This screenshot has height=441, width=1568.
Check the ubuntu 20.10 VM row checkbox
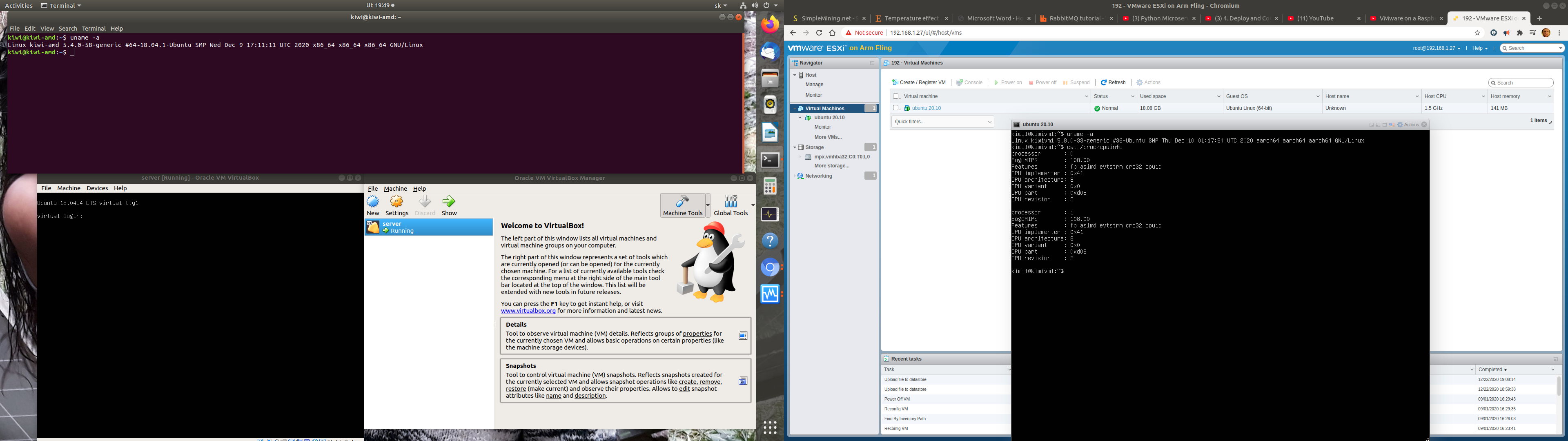point(895,108)
